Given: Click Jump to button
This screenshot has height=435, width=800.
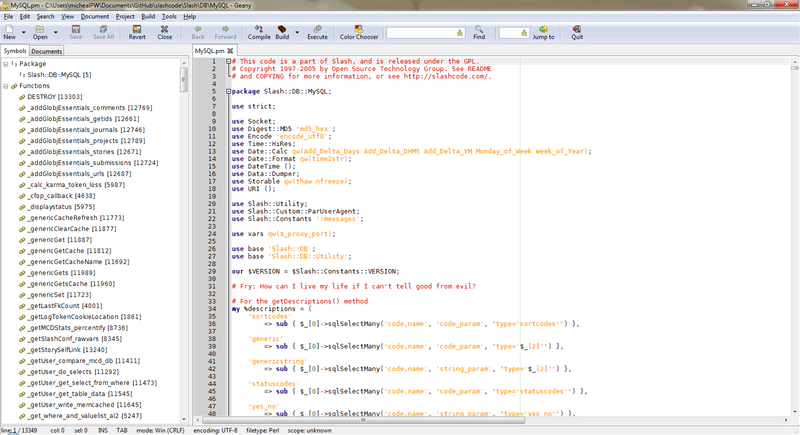Looking at the screenshot, I should 543,32.
